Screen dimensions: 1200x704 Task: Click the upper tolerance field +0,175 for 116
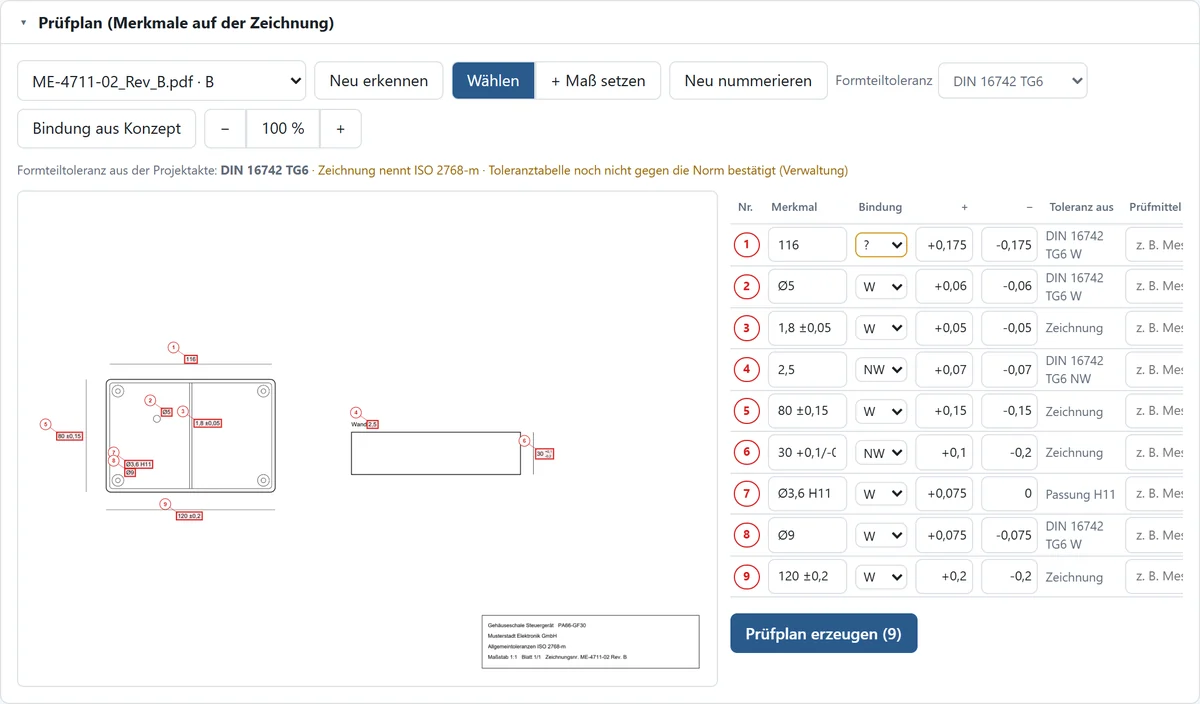(x=944, y=245)
